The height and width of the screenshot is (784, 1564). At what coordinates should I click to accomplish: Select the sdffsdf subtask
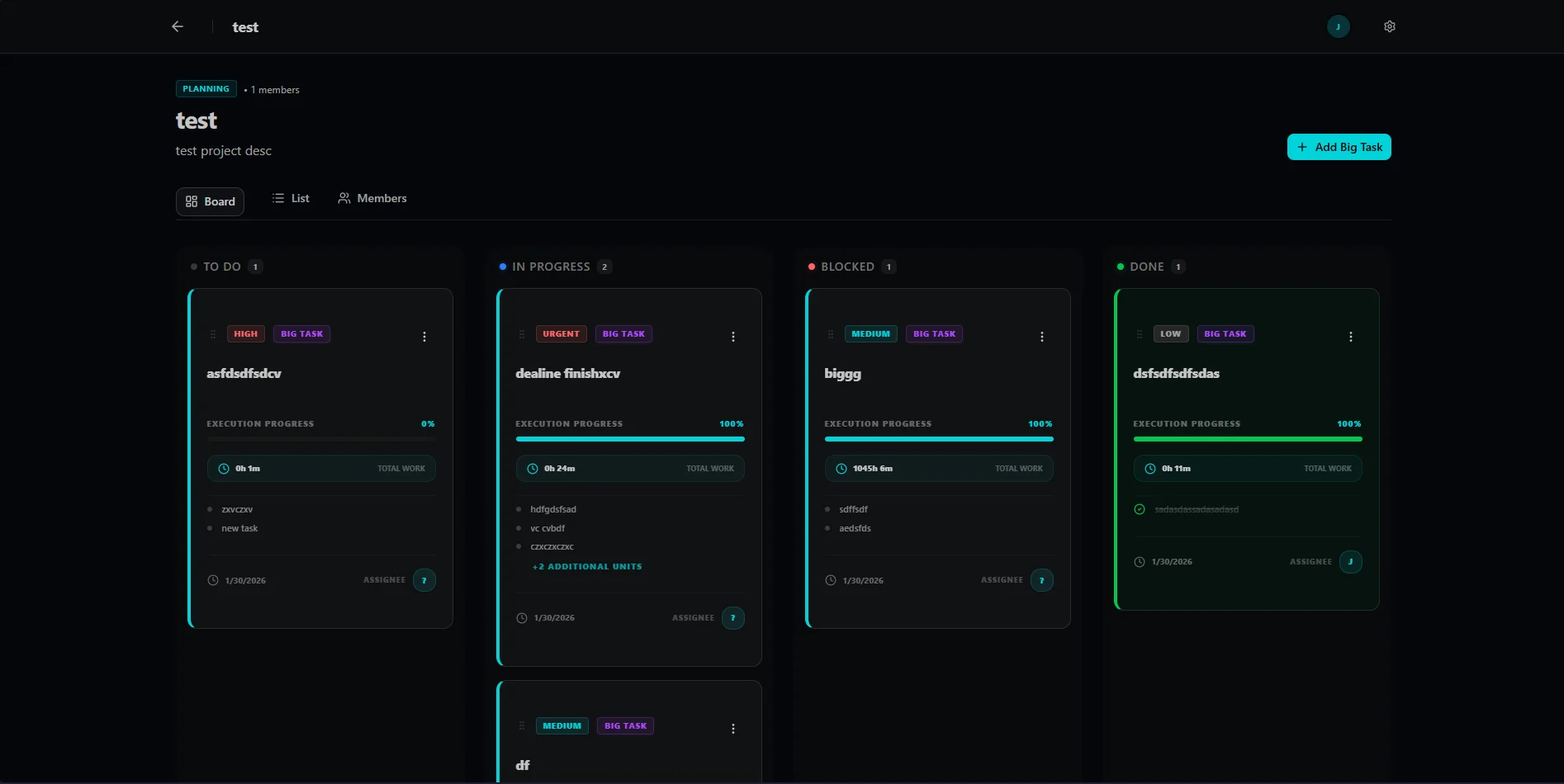pyautogui.click(x=853, y=510)
